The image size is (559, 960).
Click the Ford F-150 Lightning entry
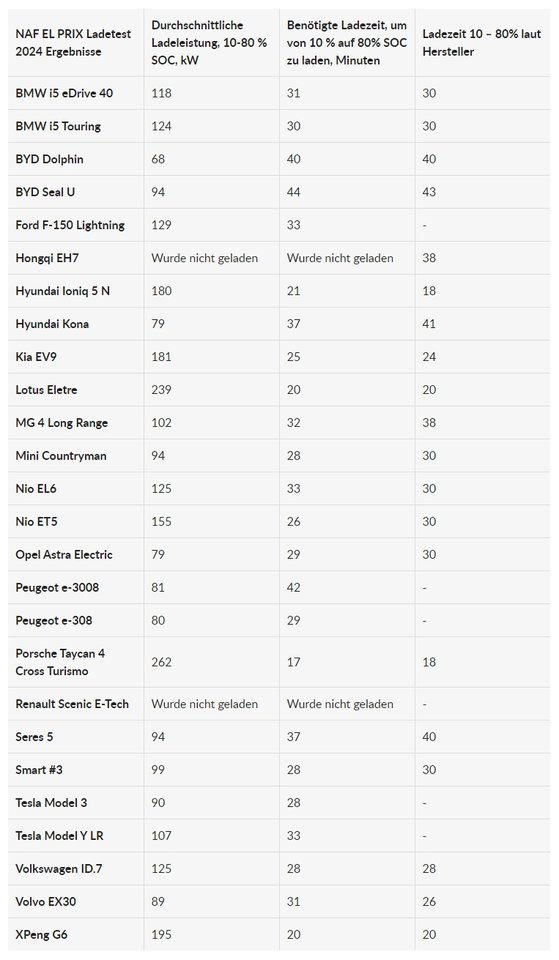click(x=70, y=225)
